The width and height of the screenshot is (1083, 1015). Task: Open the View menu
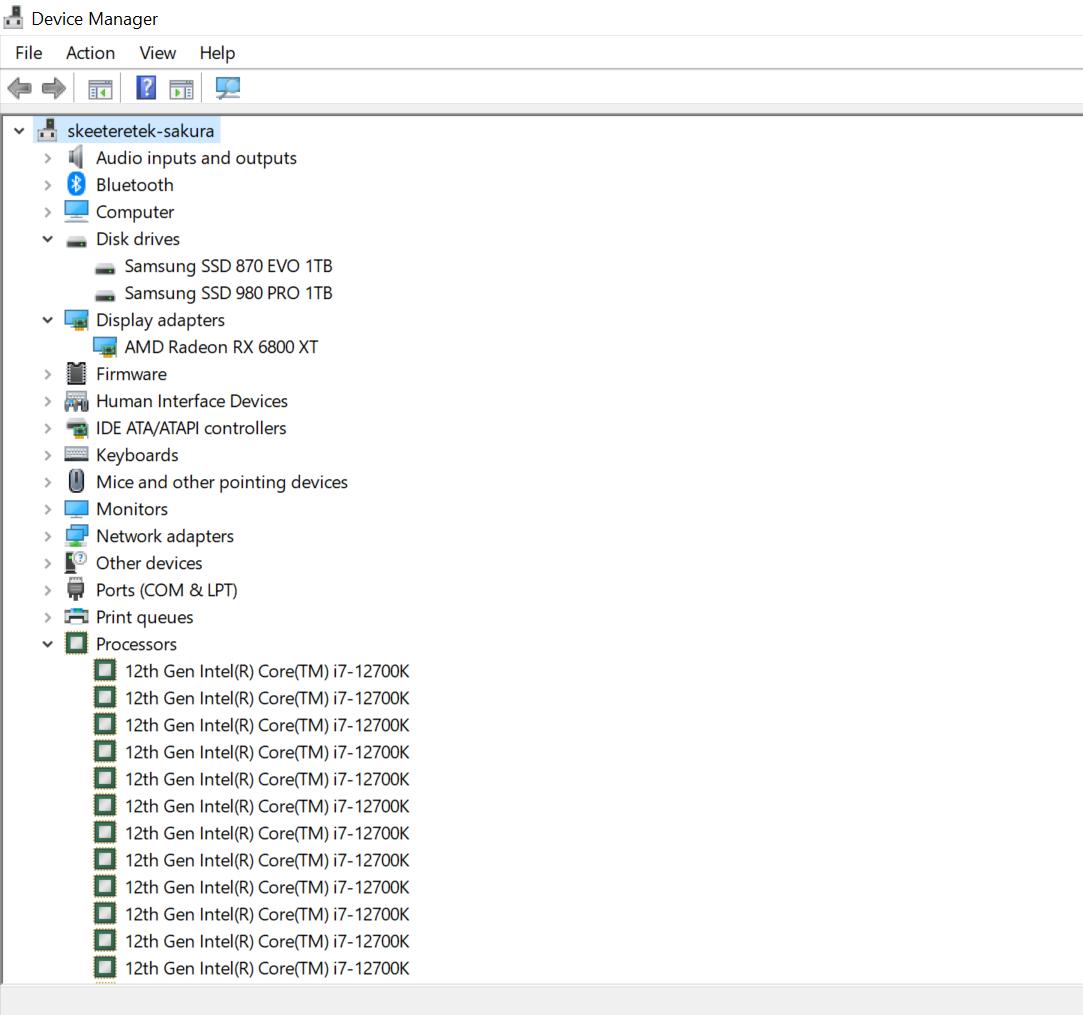(x=157, y=52)
